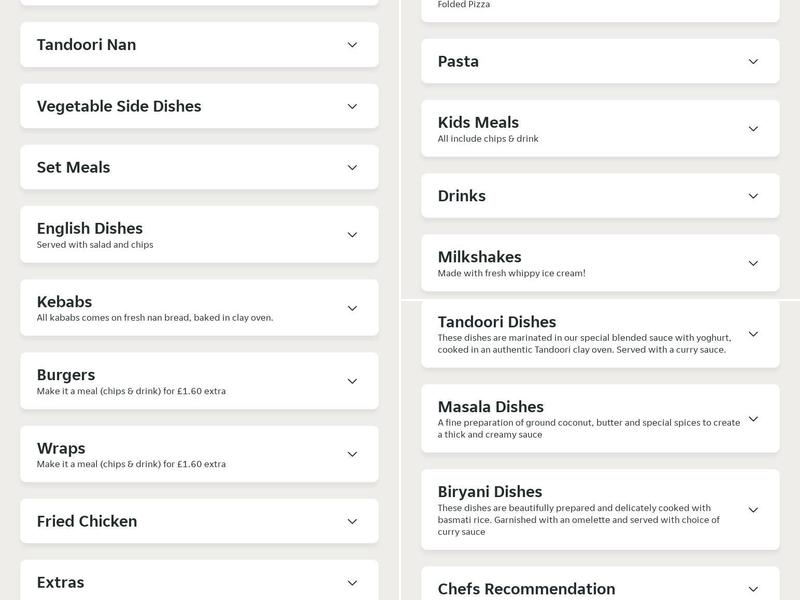
Task: Expand the Wraps menu category
Action: coord(200,453)
